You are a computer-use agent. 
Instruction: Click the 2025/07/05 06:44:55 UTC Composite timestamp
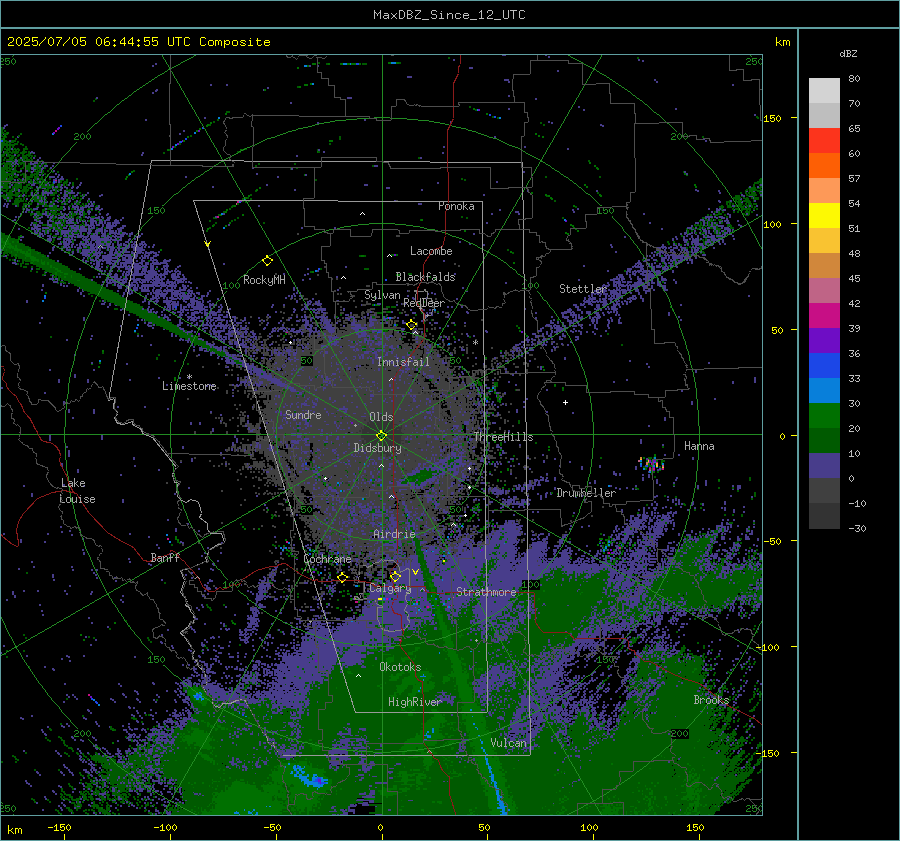click(x=138, y=42)
